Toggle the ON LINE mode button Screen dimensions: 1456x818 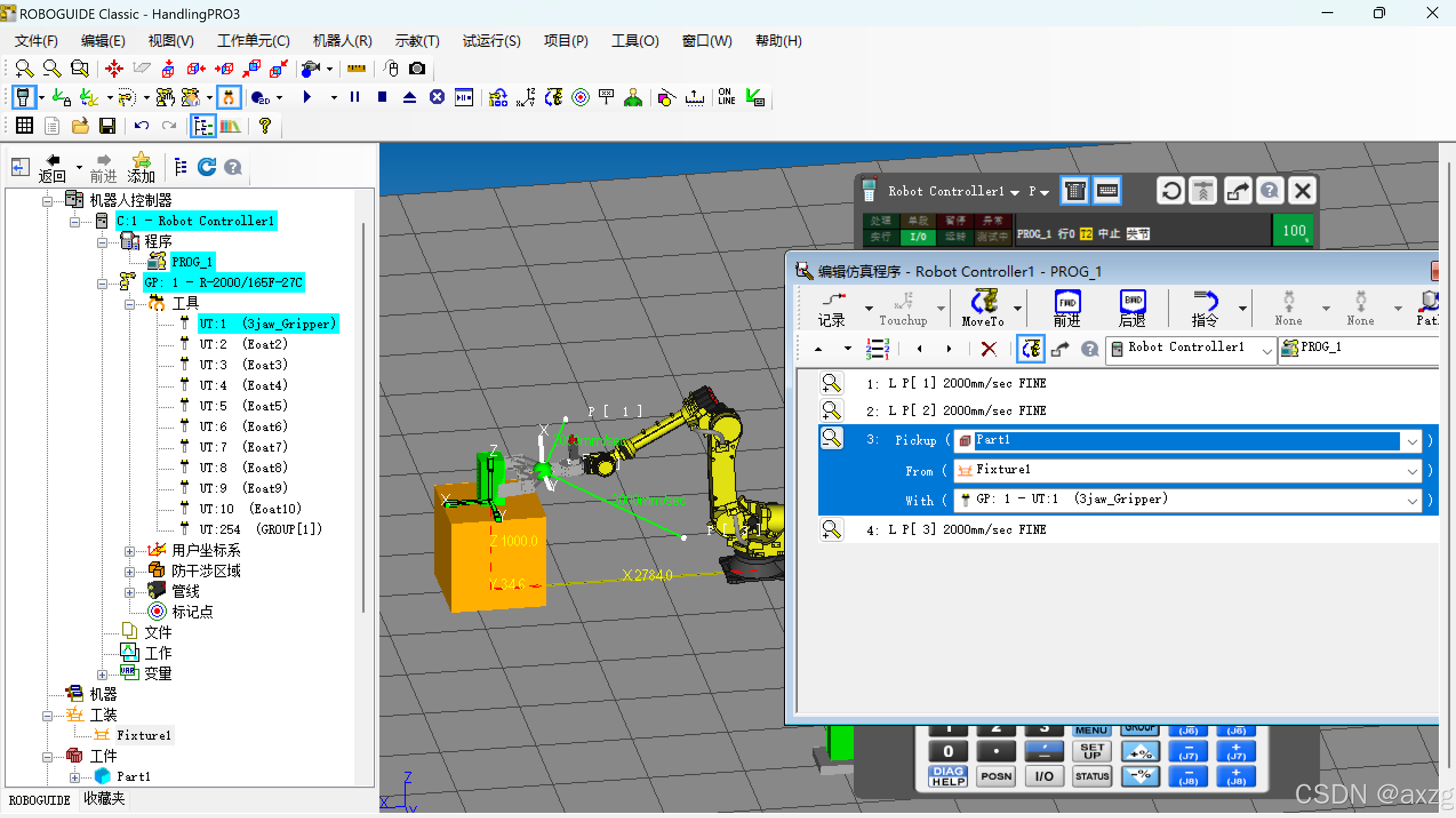[x=726, y=97]
